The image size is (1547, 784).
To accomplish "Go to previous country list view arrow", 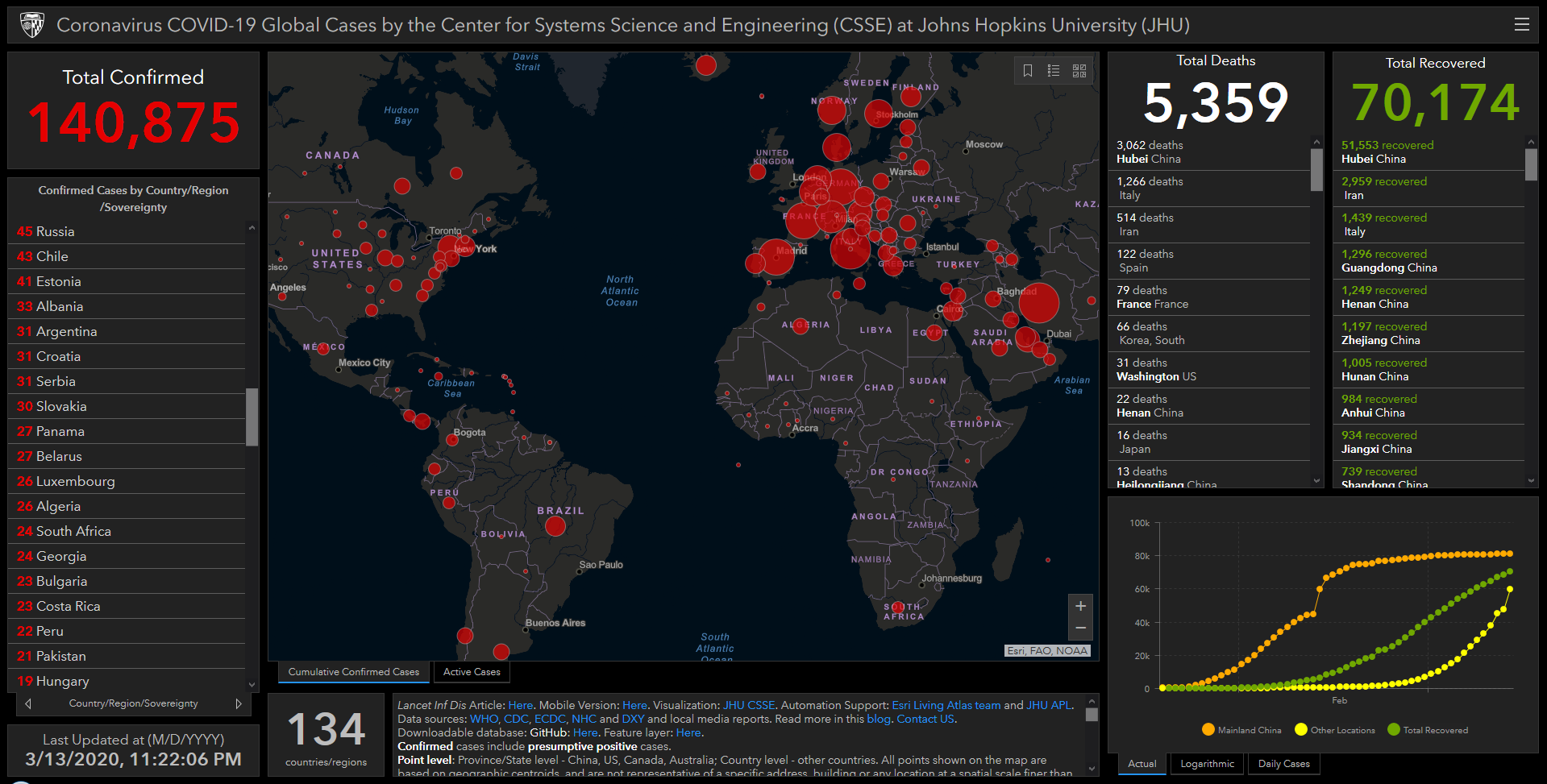I will click(x=29, y=703).
